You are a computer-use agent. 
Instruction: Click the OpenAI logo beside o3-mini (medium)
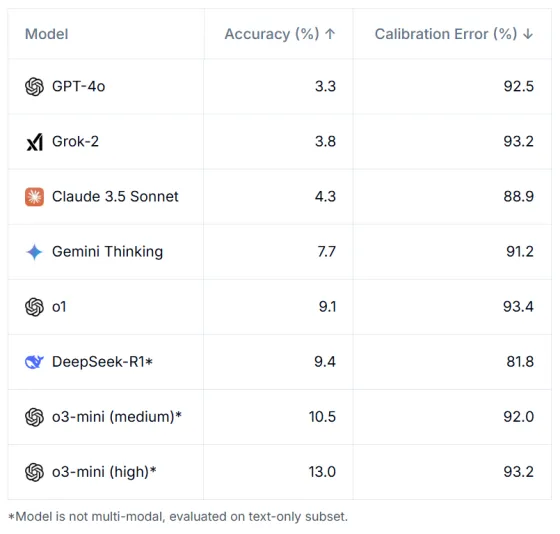tap(34, 417)
